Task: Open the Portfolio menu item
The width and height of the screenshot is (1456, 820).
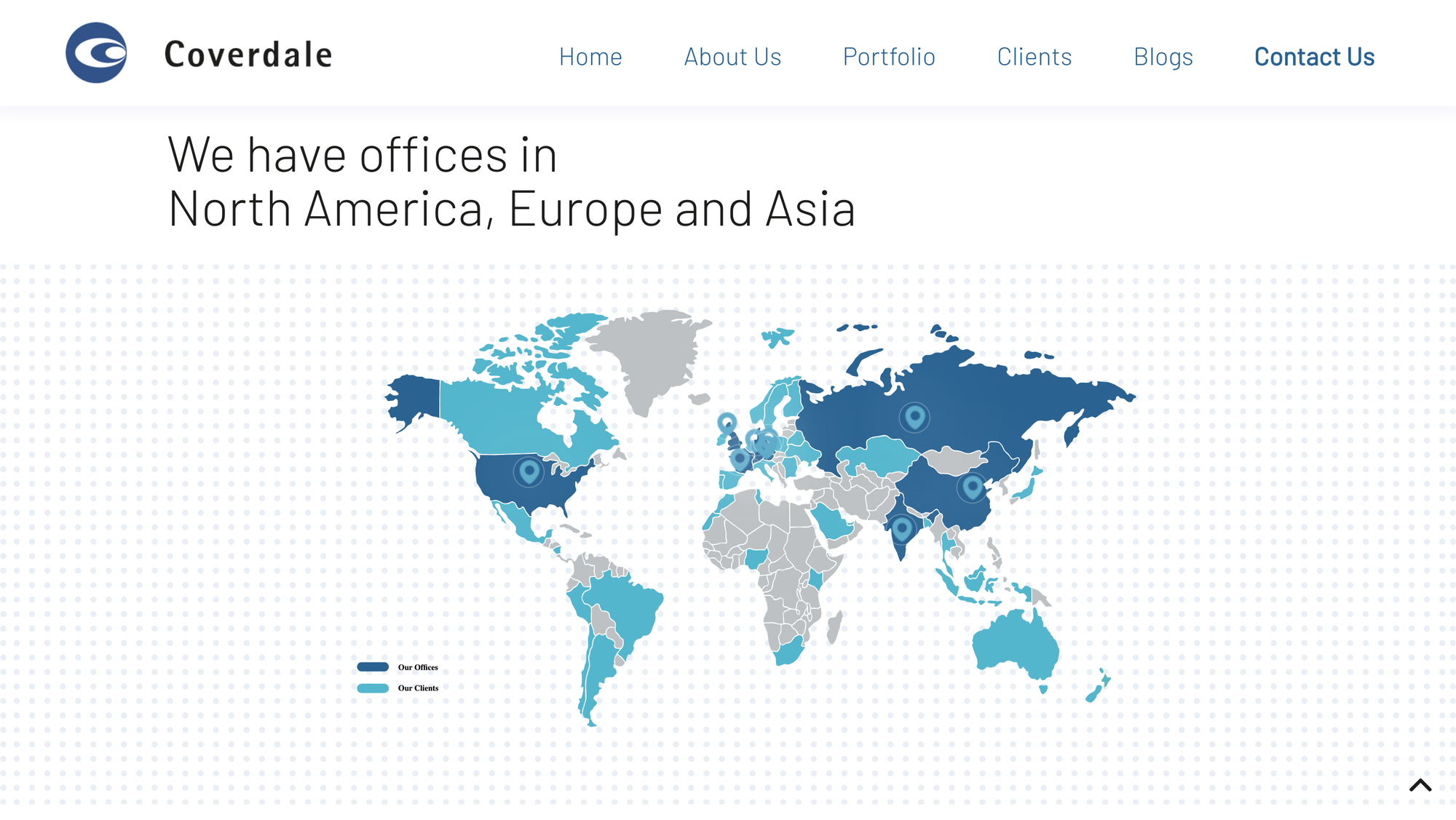Action: [889, 57]
